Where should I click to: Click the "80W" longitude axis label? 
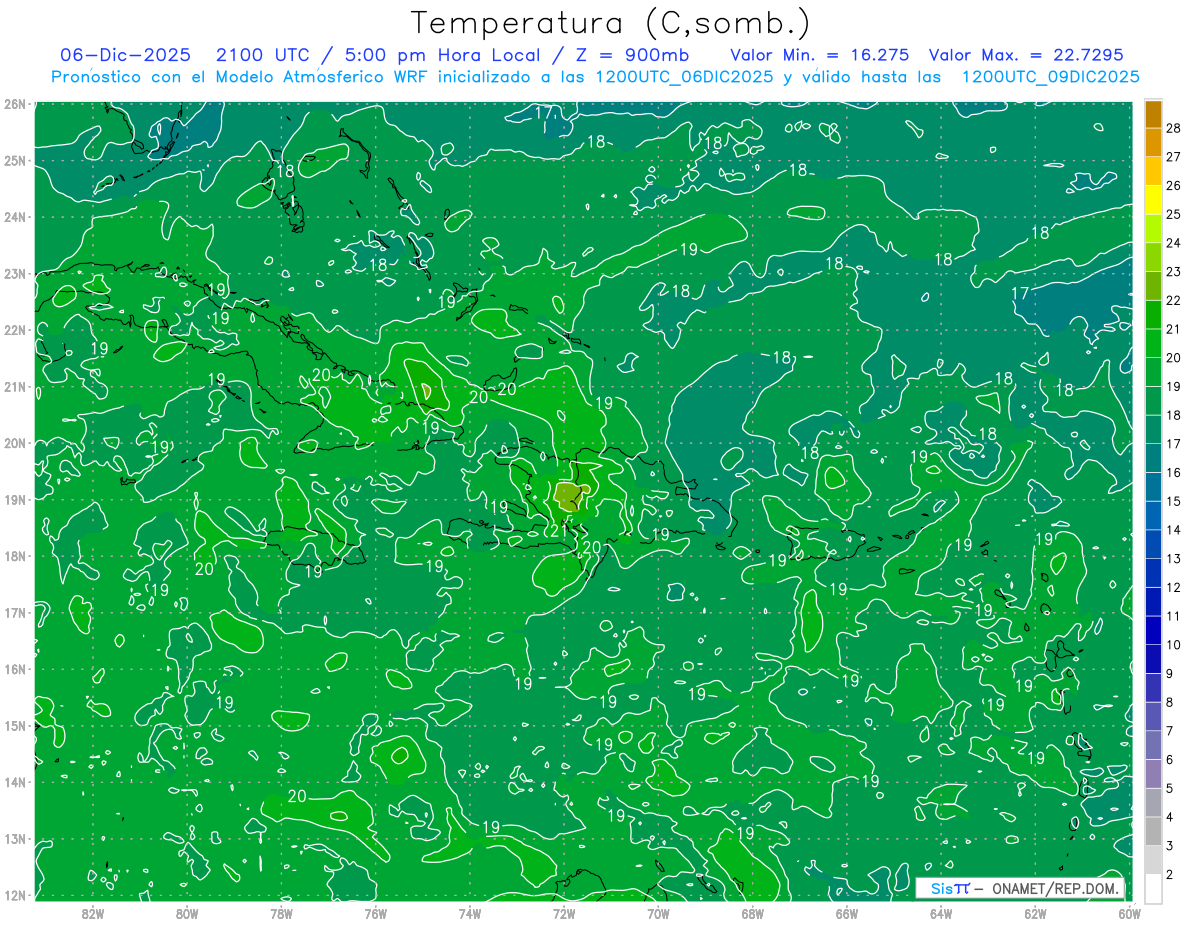coord(187,913)
